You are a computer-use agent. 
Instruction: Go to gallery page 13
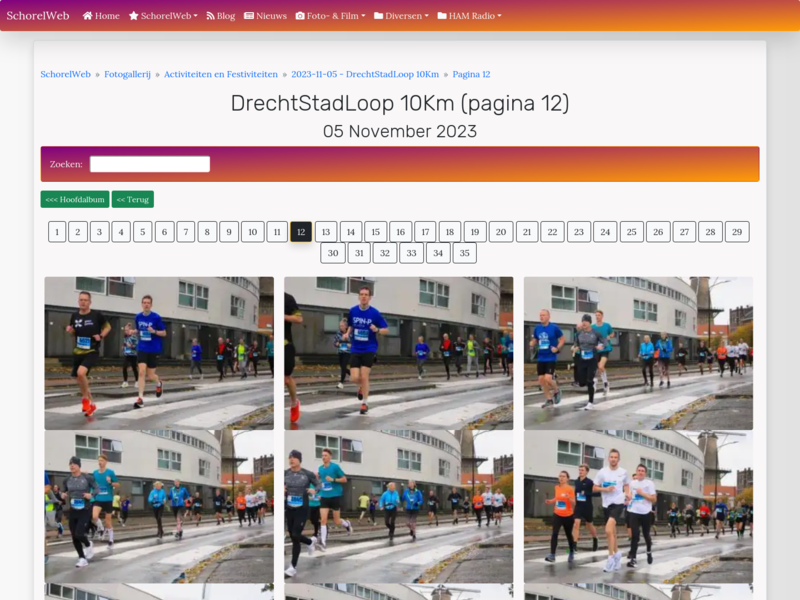pos(326,232)
